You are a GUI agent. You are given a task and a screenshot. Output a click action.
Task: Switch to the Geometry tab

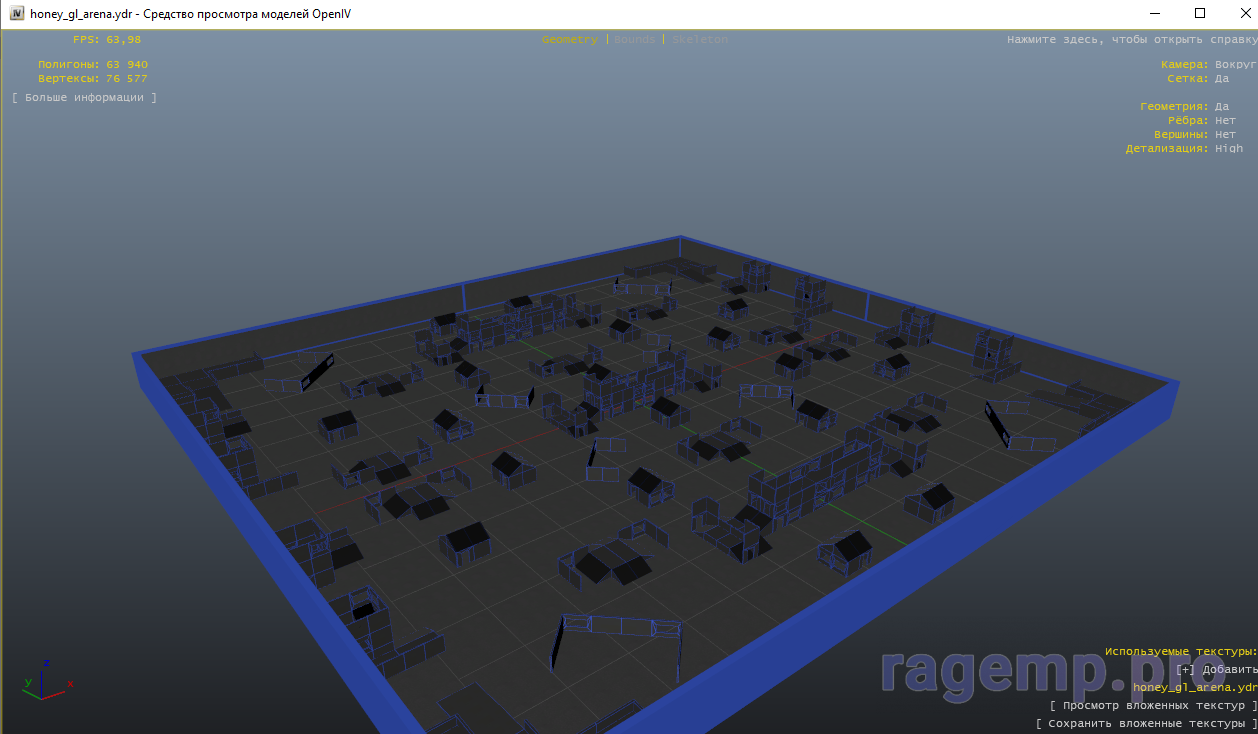(x=569, y=40)
